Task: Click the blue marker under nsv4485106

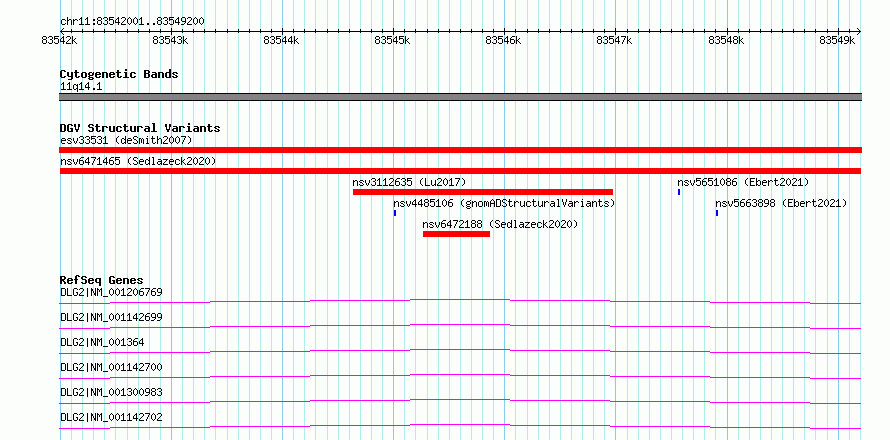Action: pos(395,213)
